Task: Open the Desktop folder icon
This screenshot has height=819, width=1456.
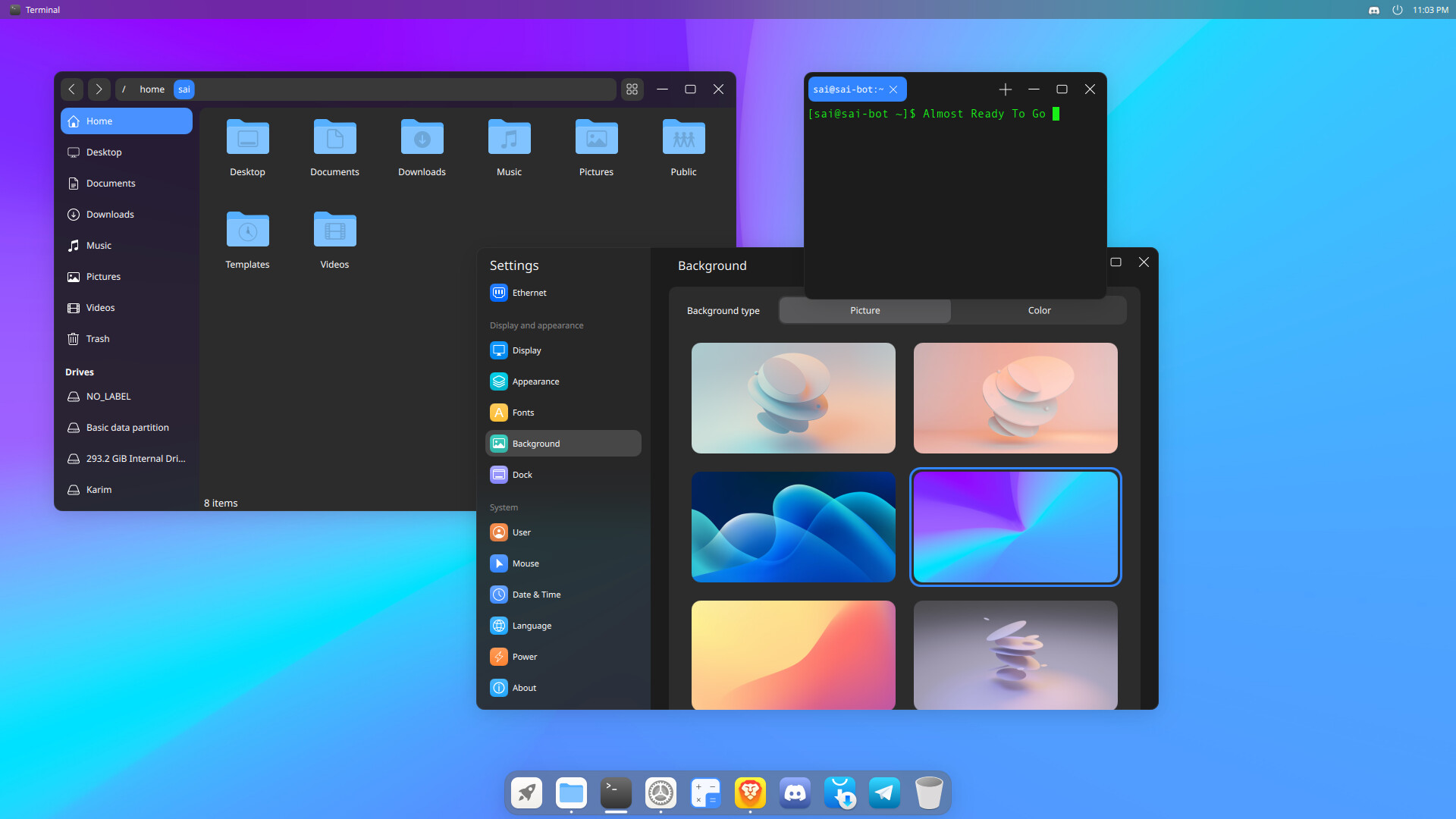Action: pyautogui.click(x=247, y=137)
